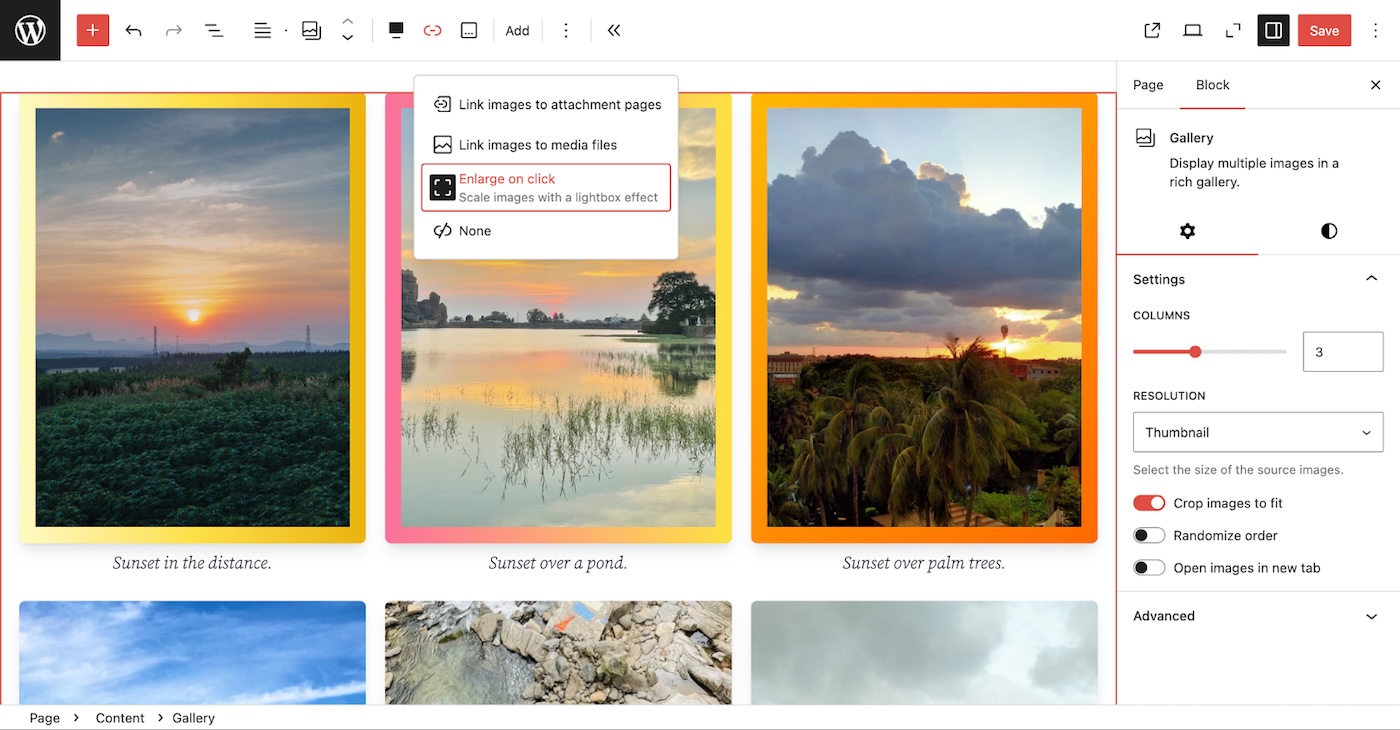The width and height of the screenshot is (1400, 730).
Task: Click the Columns slider handle
Action: pos(1195,352)
